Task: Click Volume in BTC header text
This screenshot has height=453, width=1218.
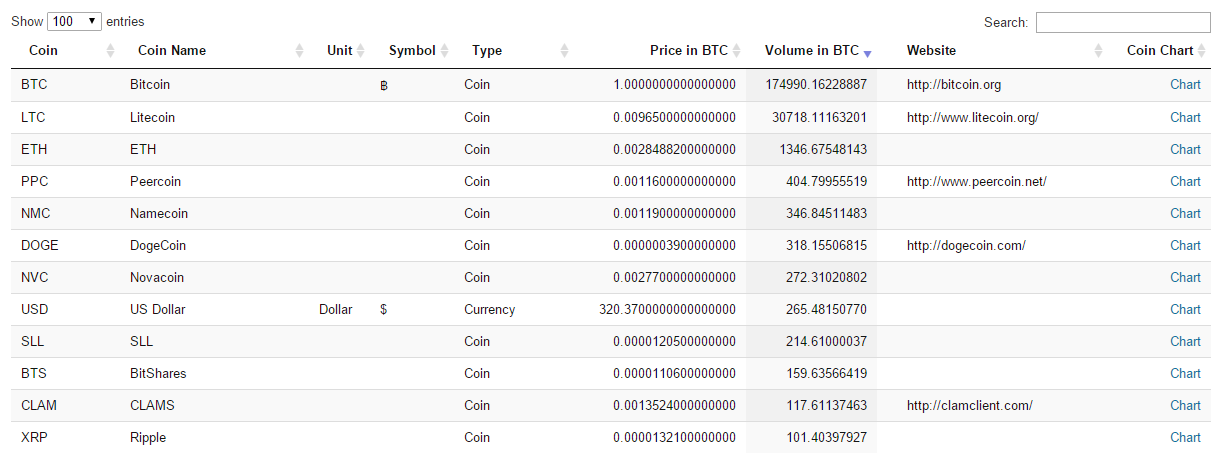Action: 812,50
